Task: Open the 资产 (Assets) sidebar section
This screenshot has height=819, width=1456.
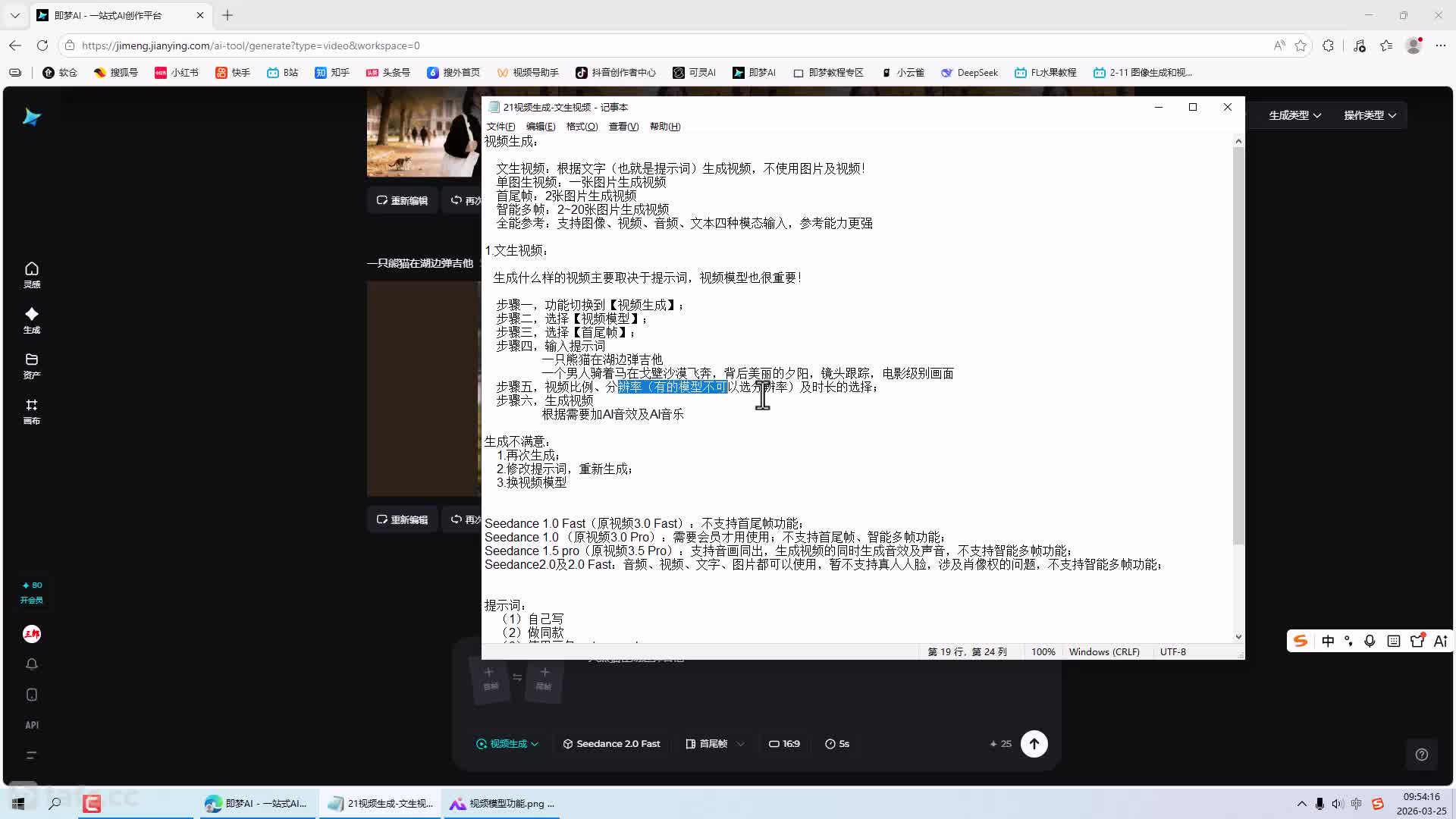Action: coord(31,366)
